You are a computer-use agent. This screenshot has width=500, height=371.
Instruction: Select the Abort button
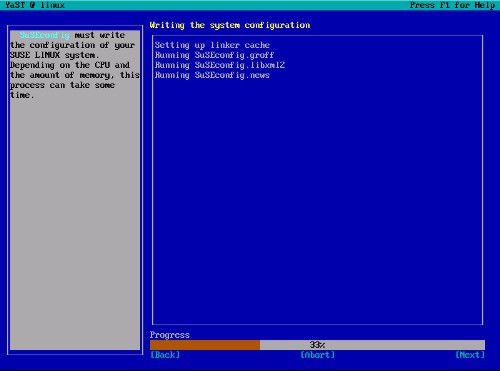317,355
